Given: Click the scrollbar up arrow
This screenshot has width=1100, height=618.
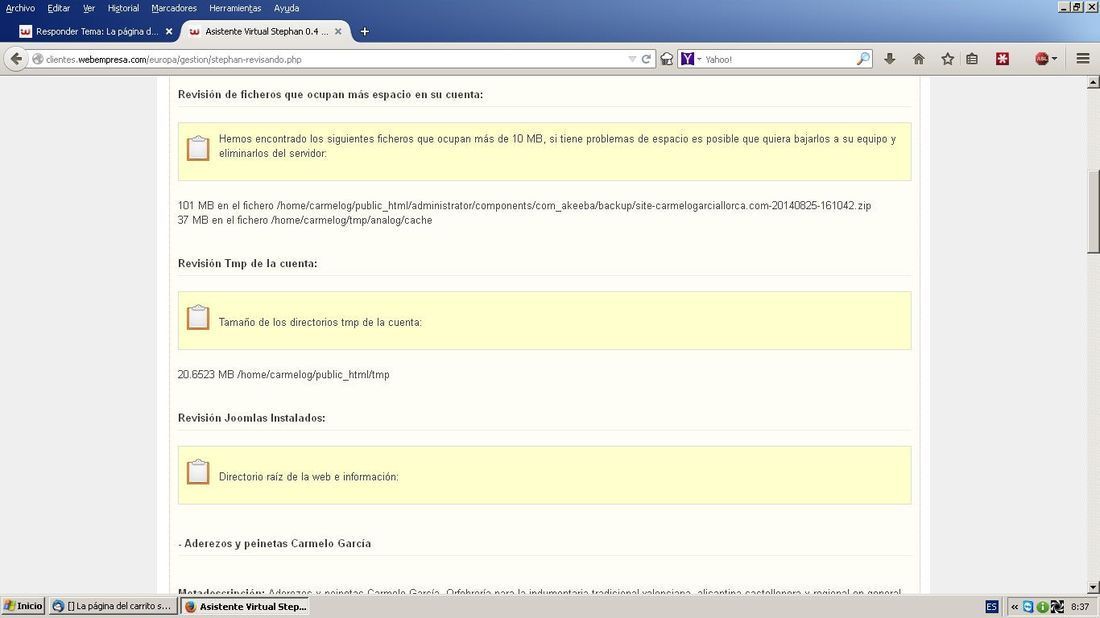Looking at the screenshot, I should pos(1093,83).
